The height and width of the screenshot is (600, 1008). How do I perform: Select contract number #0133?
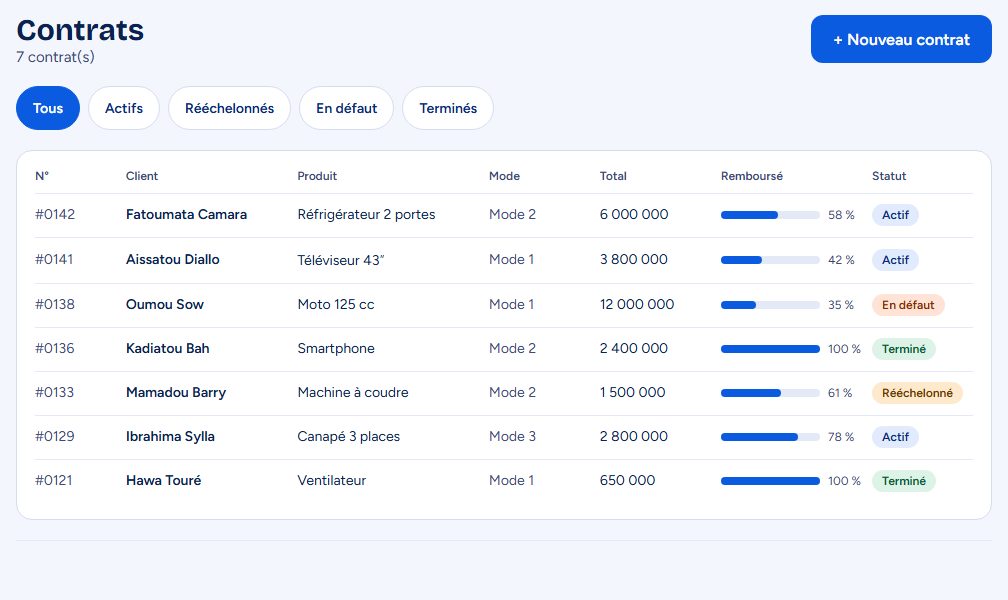point(55,393)
